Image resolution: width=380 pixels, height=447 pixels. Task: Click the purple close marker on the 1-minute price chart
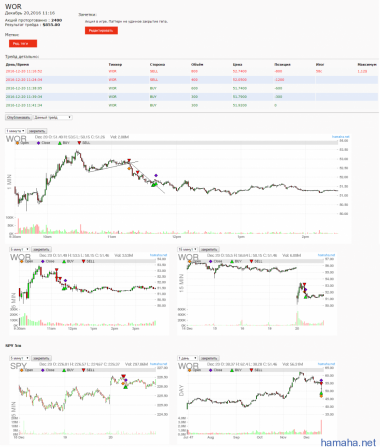(x=156, y=175)
